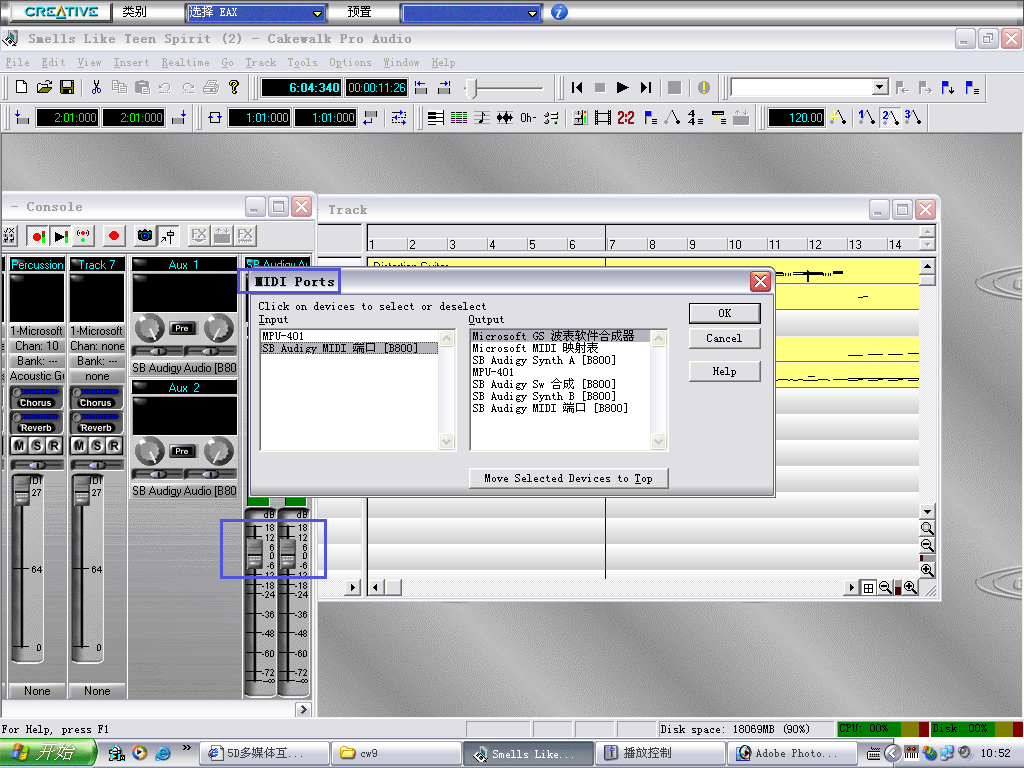
Task: Click OK in MIDI Ports dialog
Action: point(724,313)
